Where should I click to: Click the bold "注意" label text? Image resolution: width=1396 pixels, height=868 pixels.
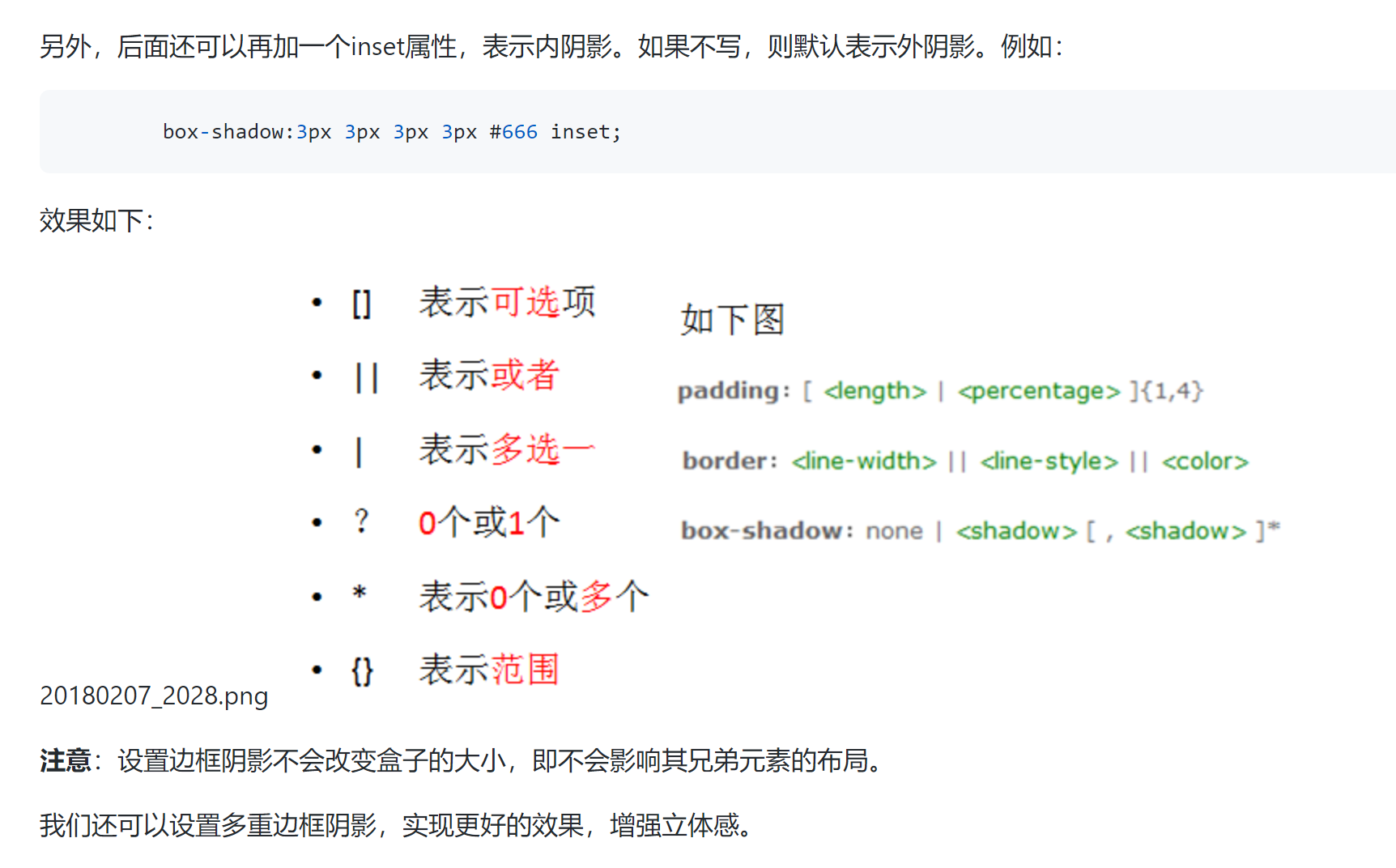[x=63, y=760]
